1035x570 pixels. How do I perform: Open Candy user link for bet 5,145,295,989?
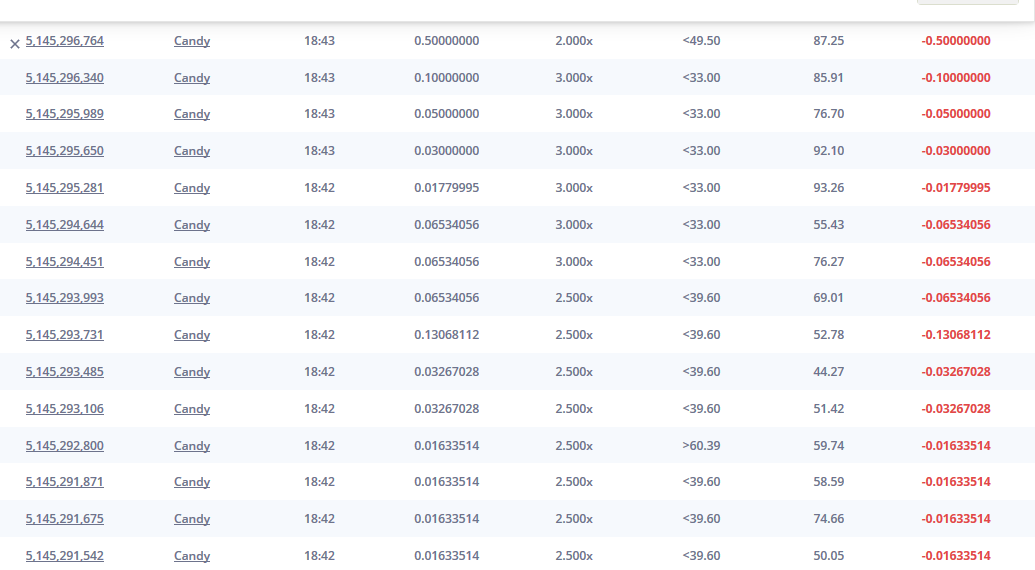point(192,114)
